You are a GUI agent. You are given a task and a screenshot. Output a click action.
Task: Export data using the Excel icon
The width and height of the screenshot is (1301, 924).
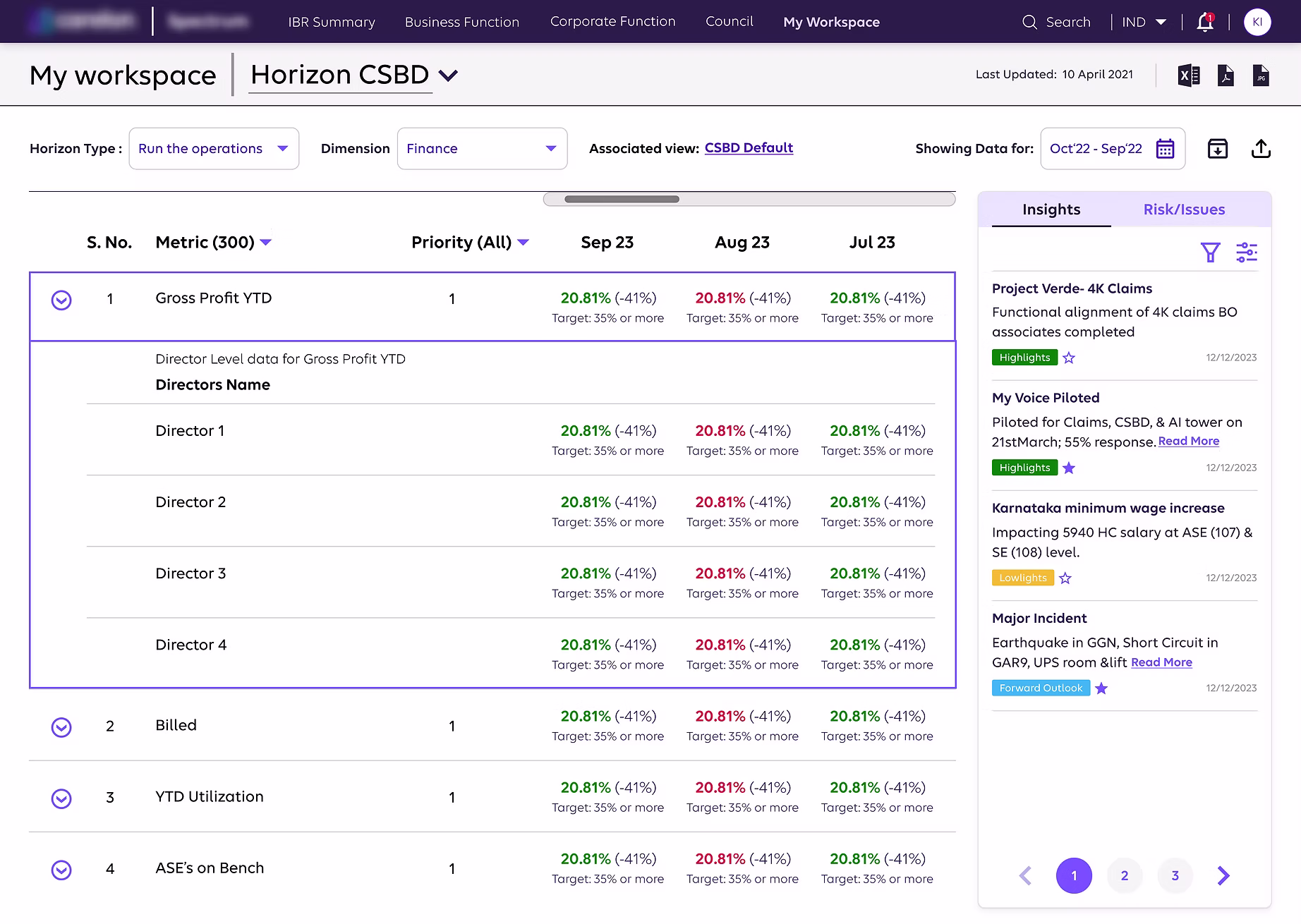[x=1189, y=75]
